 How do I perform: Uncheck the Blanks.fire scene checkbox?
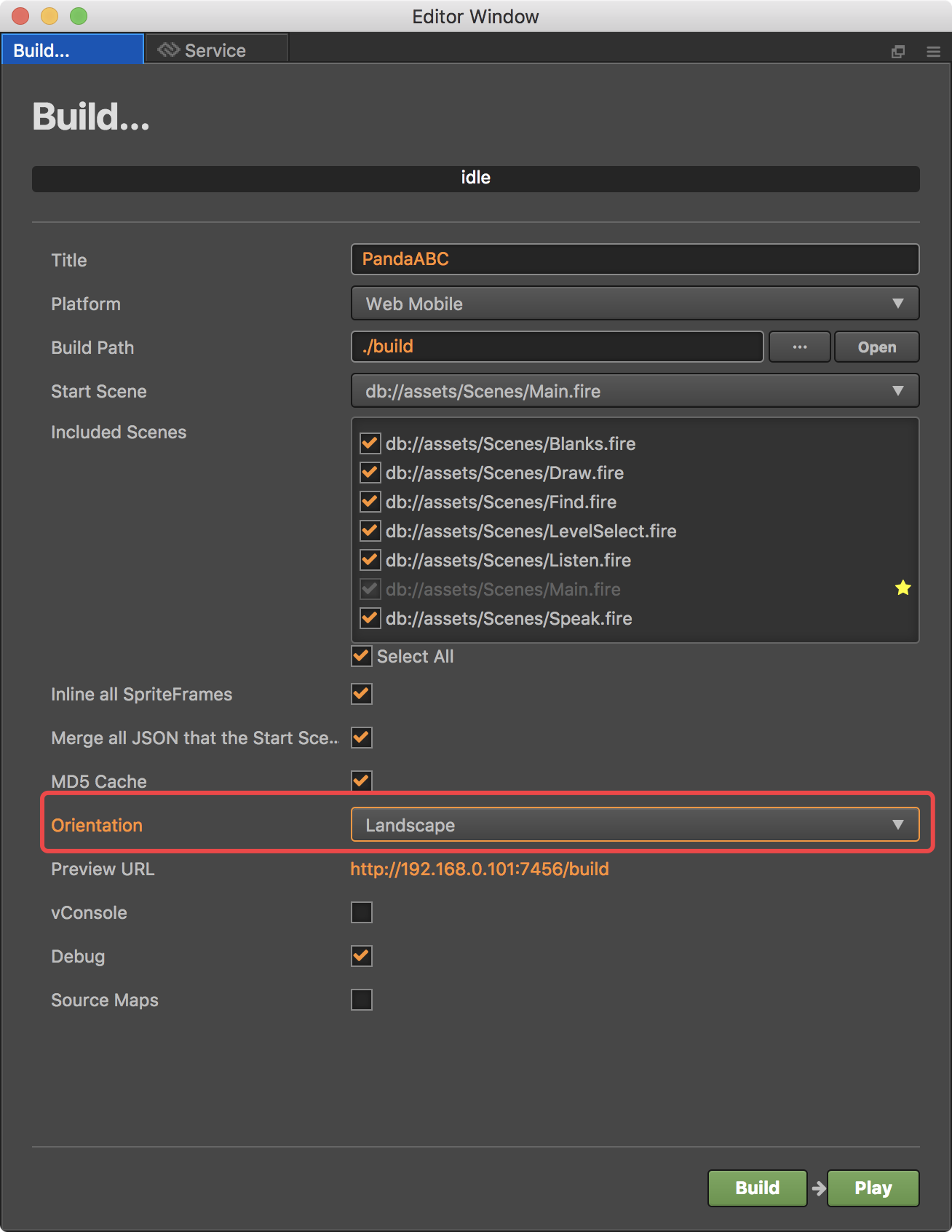pos(370,443)
